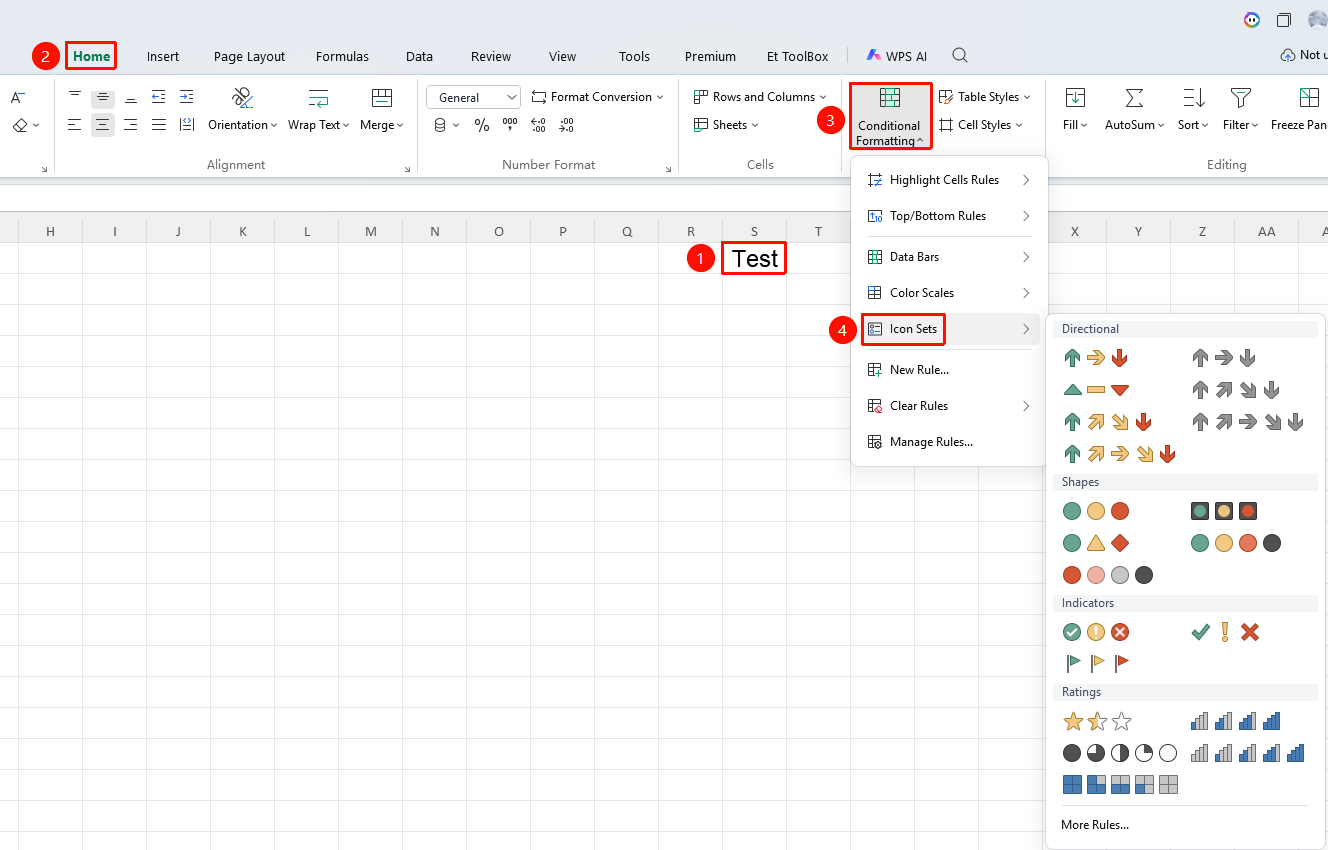Viewport: 1328px width, 850px height.
Task: Select column header M
Action: point(371,231)
